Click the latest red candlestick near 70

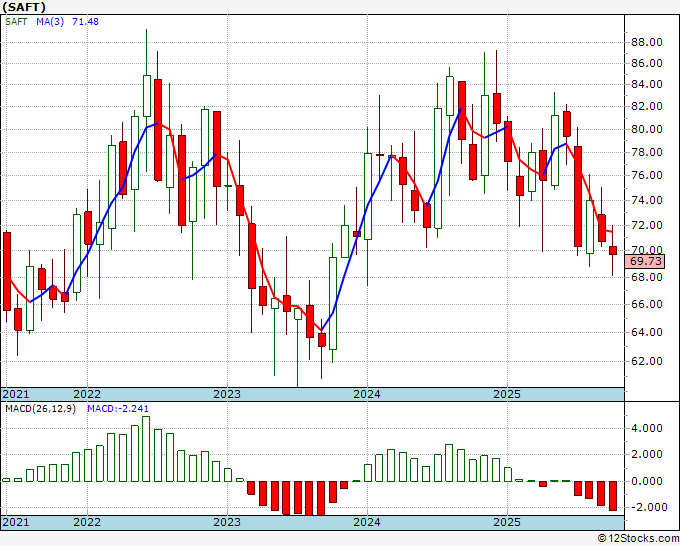613,250
